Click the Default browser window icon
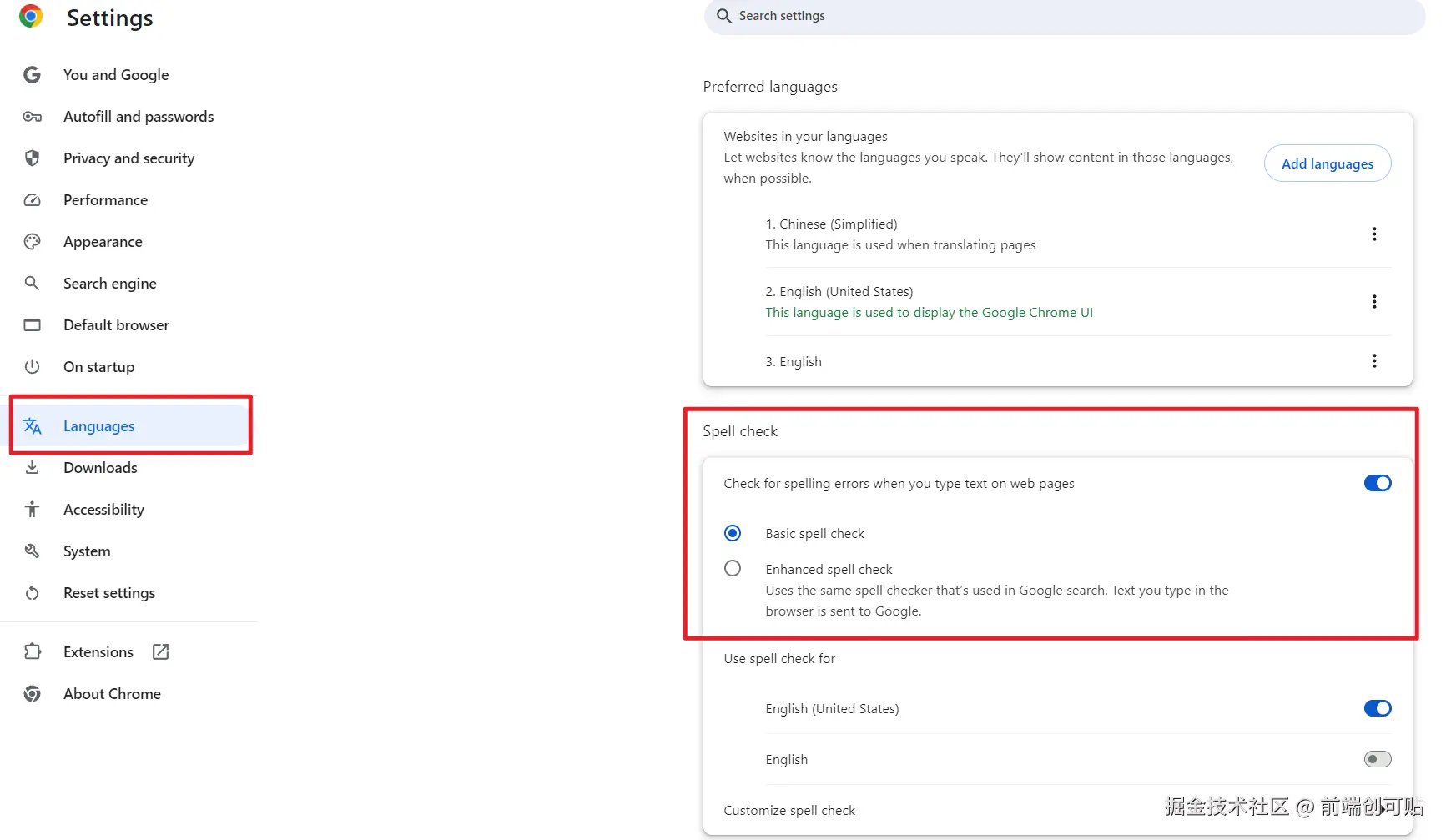 click(32, 325)
